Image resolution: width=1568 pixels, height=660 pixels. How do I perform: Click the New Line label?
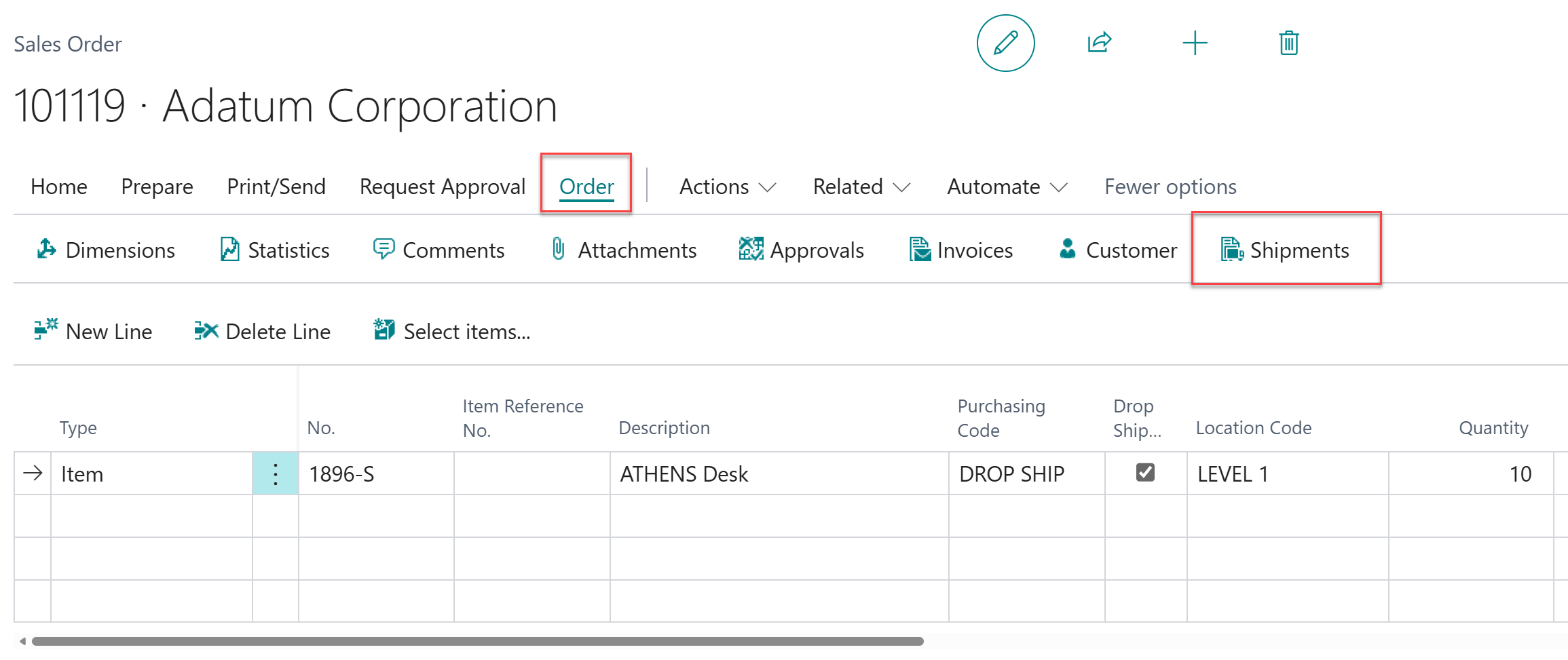109,332
